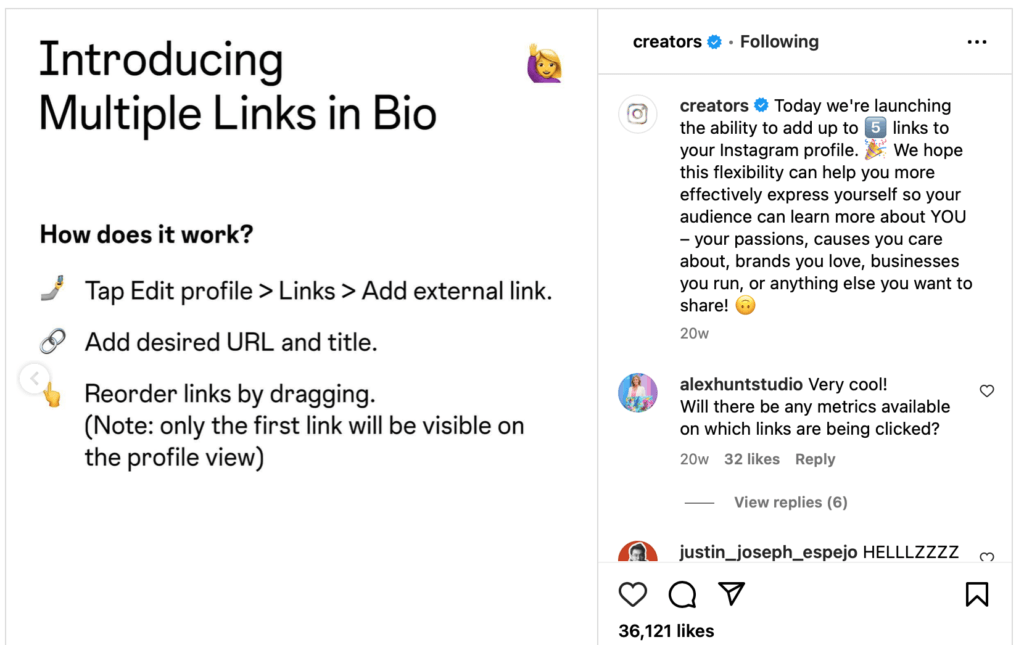Share post with paper plane icon
Image resolution: width=1024 pixels, height=645 pixels.
click(732, 594)
